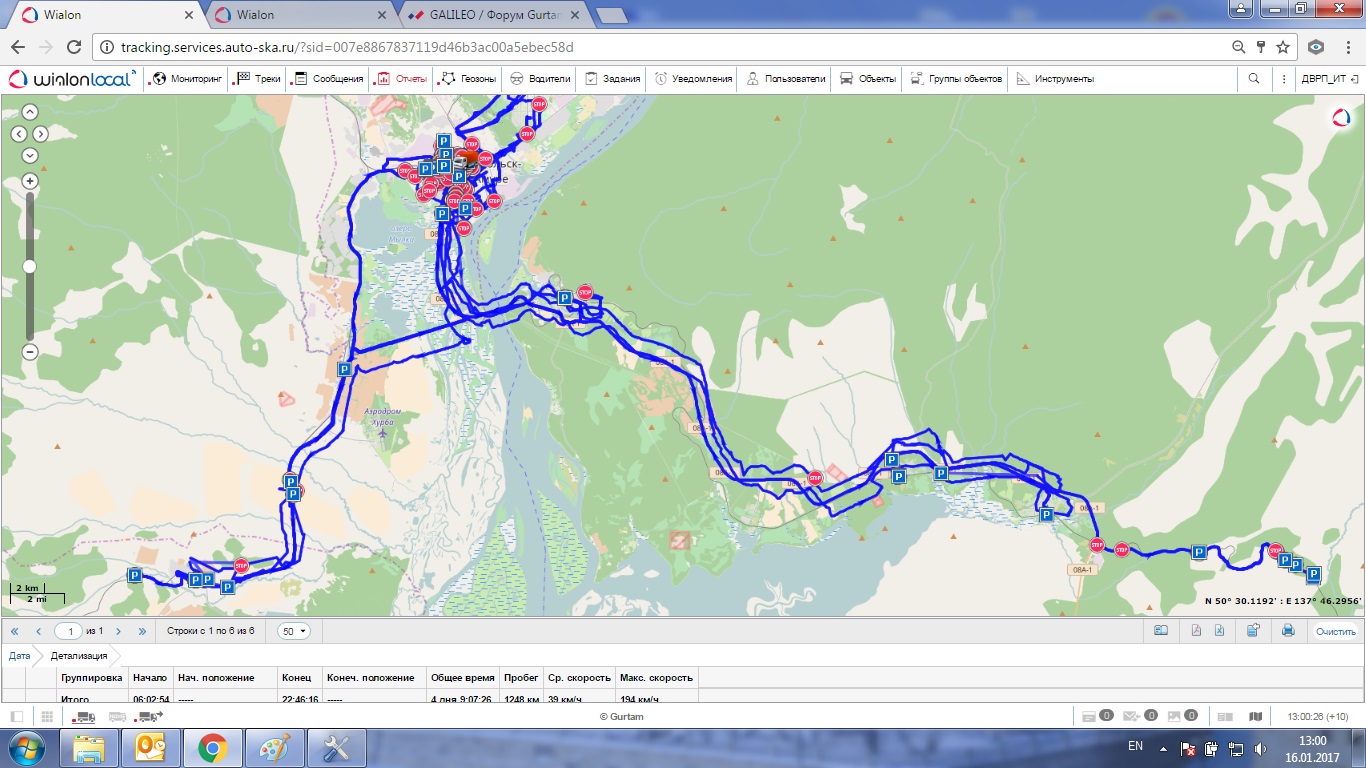The width and height of the screenshot is (1366, 768).
Task: Go to the last report page
Action: point(142,631)
